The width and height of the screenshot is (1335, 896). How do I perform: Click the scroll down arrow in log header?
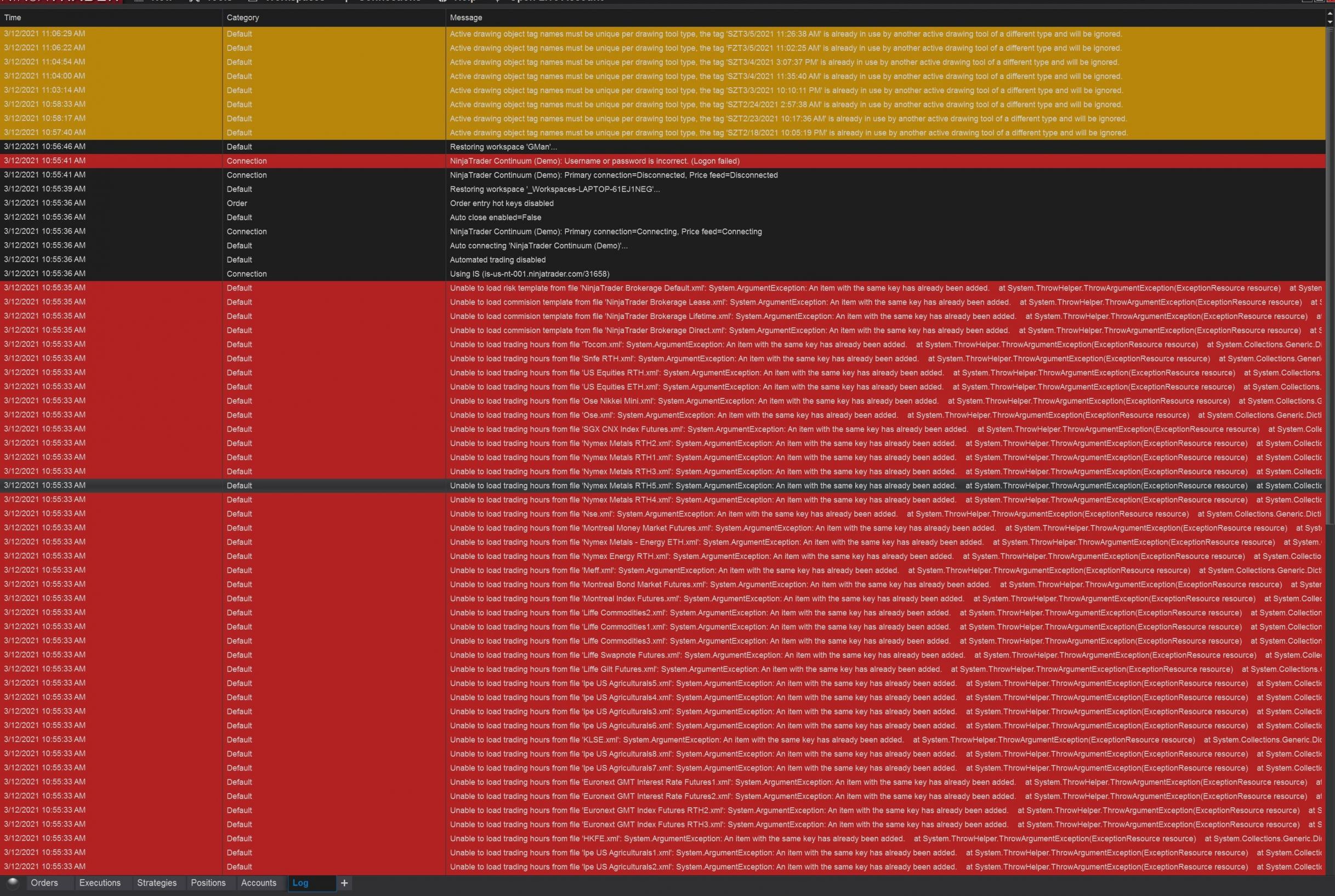(1330, 22)
